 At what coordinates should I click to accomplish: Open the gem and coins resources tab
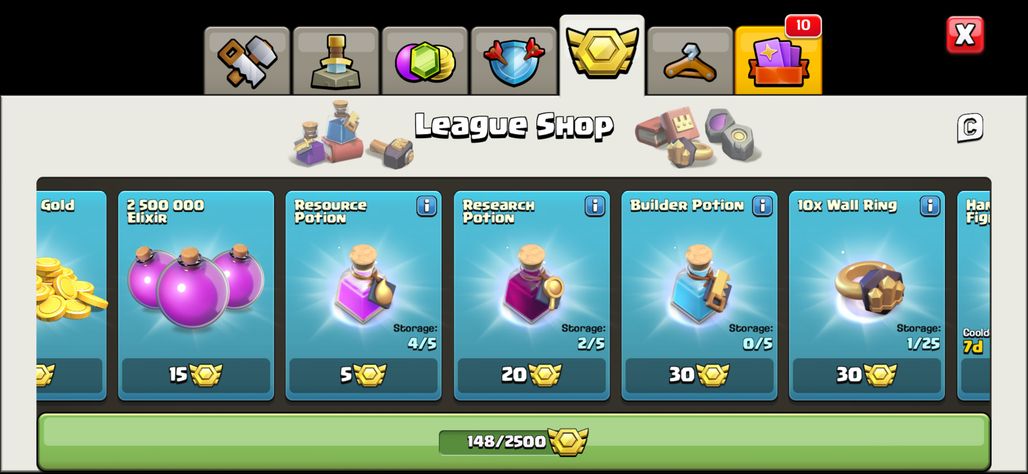[425, 61]
